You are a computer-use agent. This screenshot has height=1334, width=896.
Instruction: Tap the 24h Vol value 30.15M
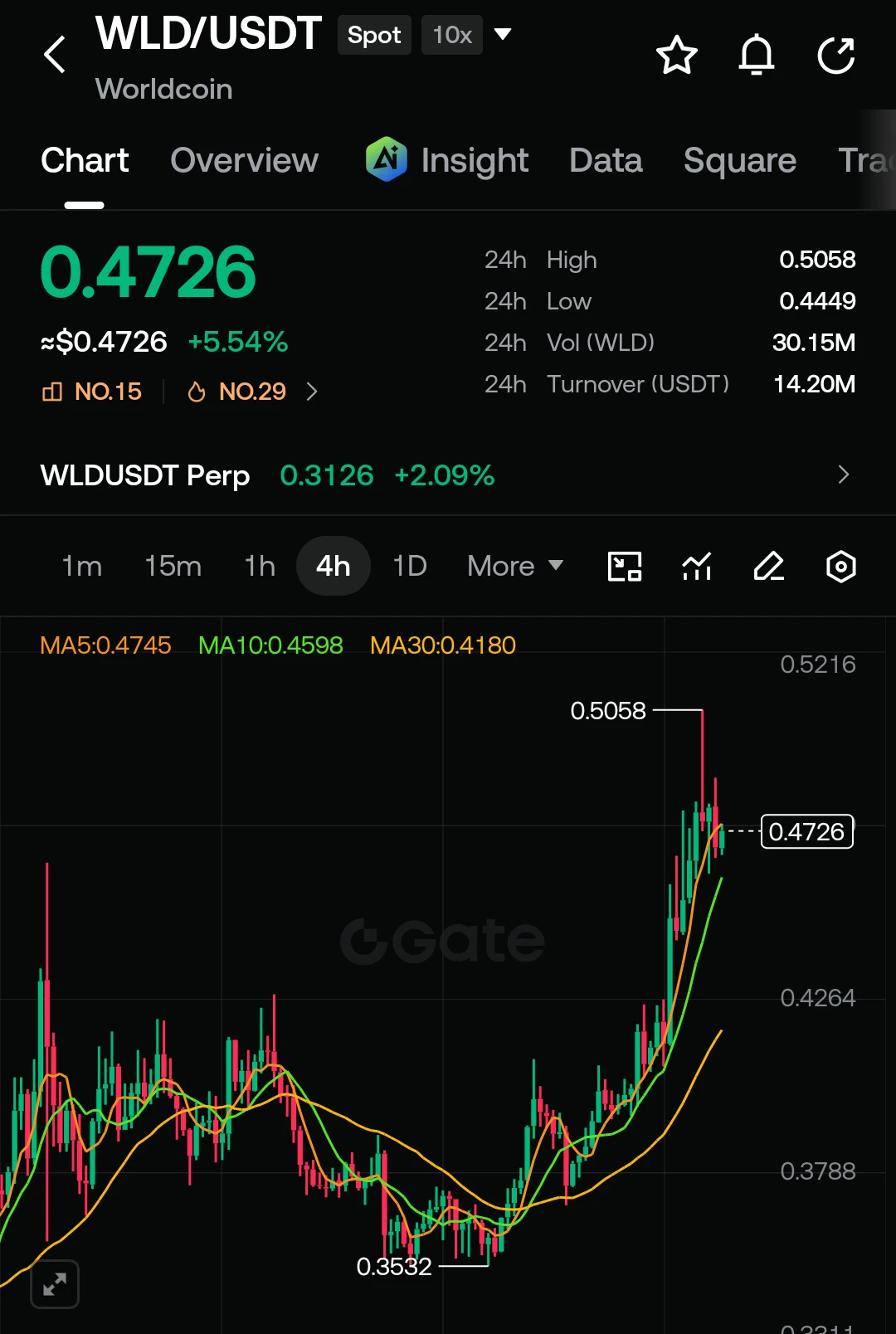pos(814,343)
